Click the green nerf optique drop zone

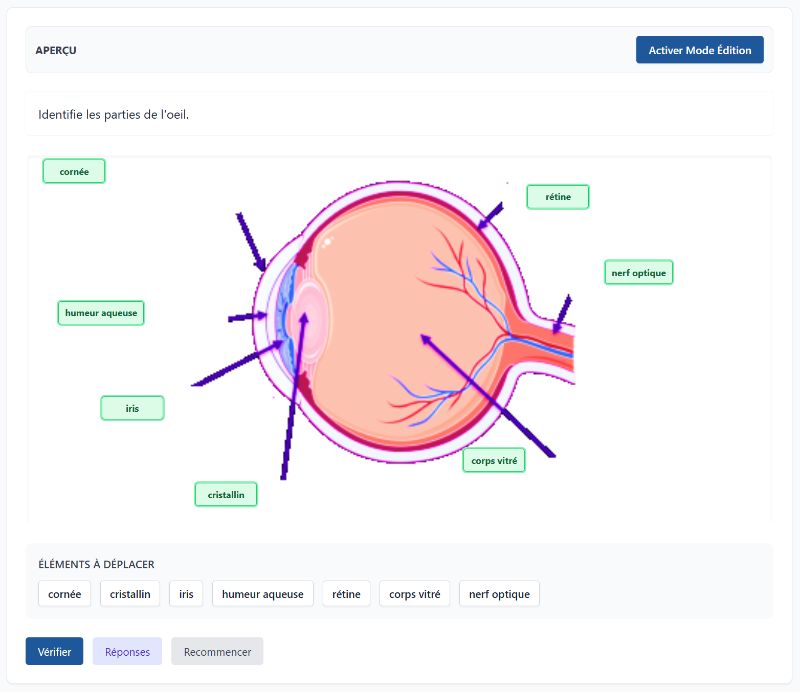click(639, 272)
